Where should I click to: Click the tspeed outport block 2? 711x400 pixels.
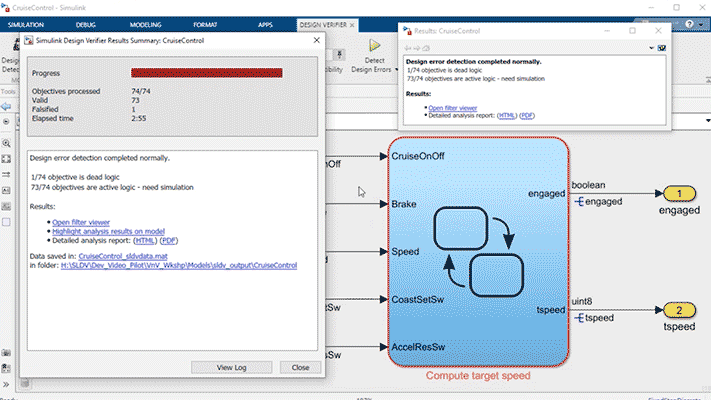[679, 309]
